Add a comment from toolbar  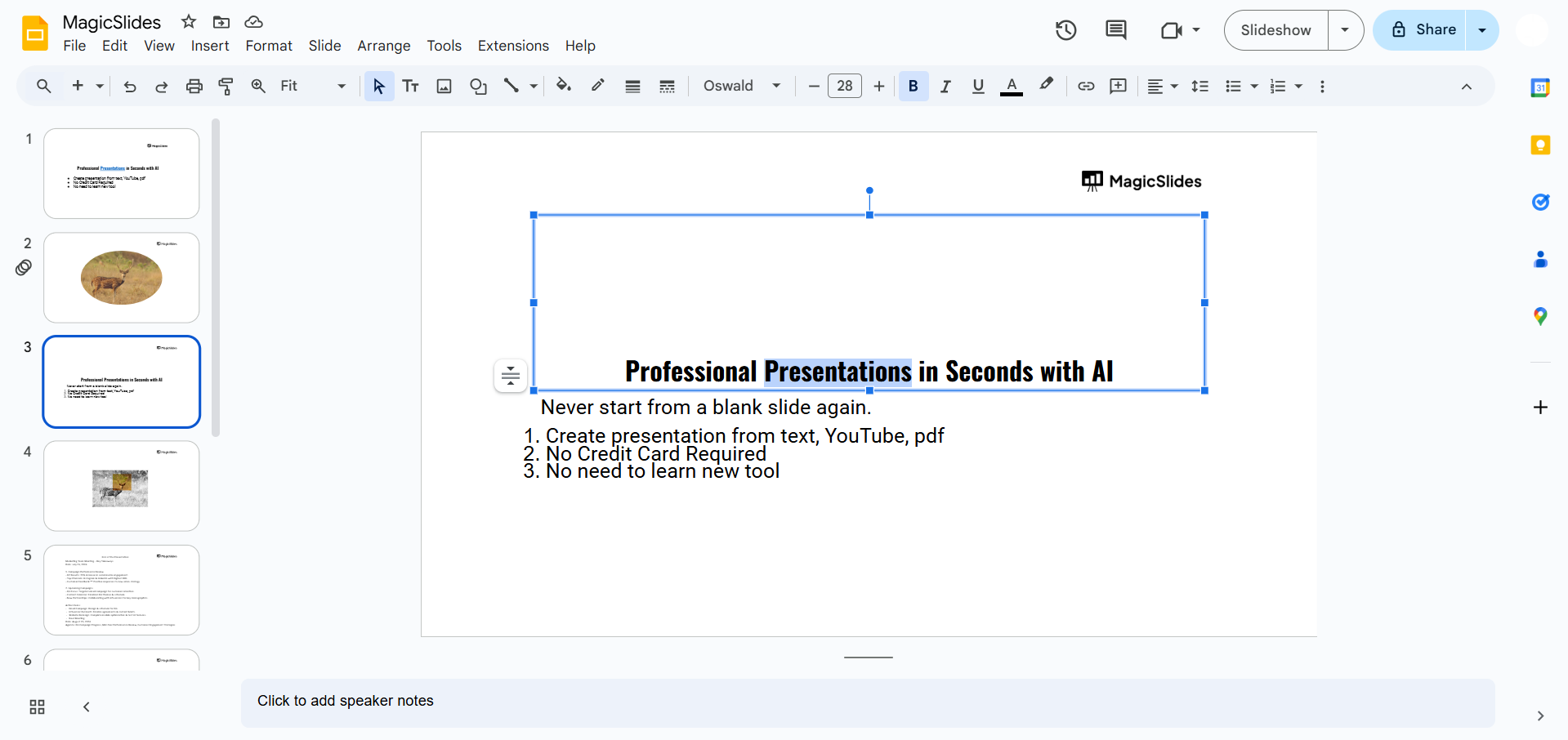tap(1119, 86)
